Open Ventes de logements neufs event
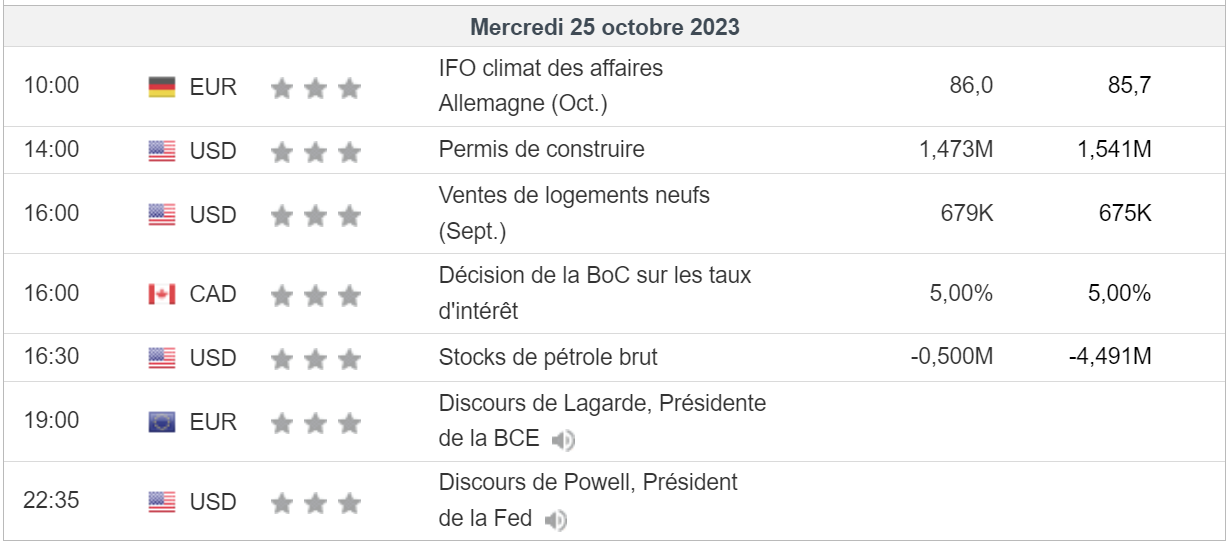The image size is (1230, 544). click(x=574, y=196)
